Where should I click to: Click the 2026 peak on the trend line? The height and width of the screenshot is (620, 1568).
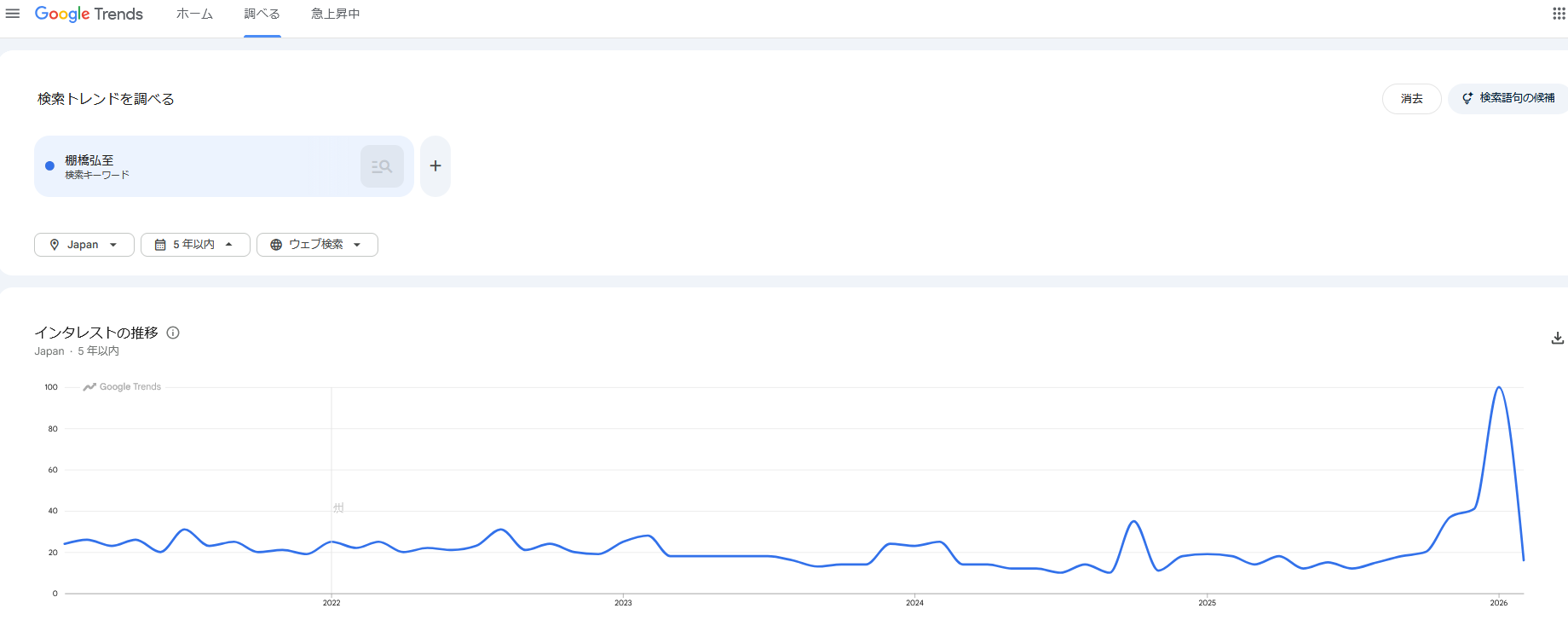1499,388
